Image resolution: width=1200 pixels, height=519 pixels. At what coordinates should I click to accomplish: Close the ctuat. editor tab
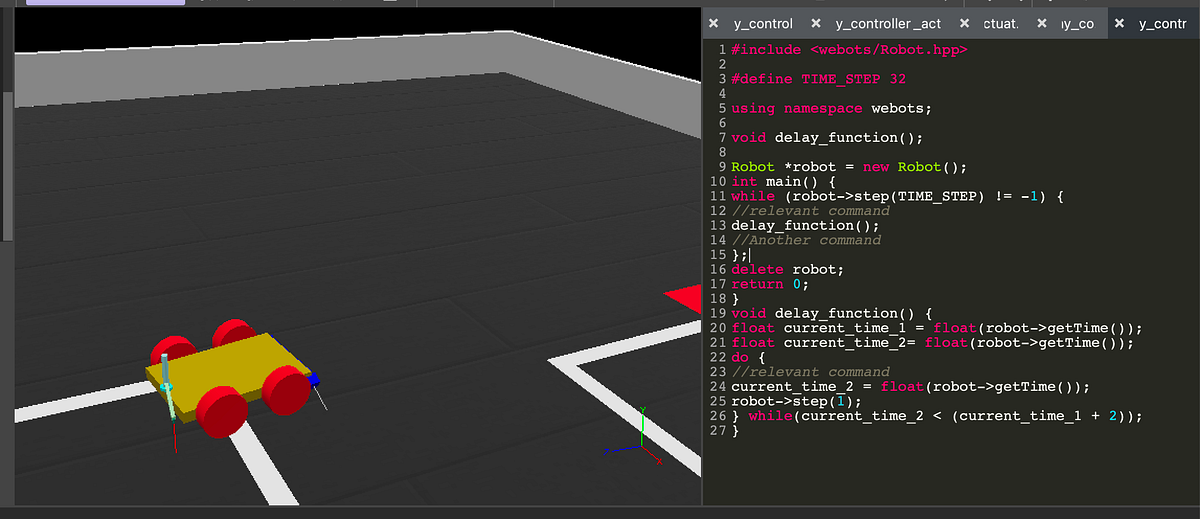[964, 23]
